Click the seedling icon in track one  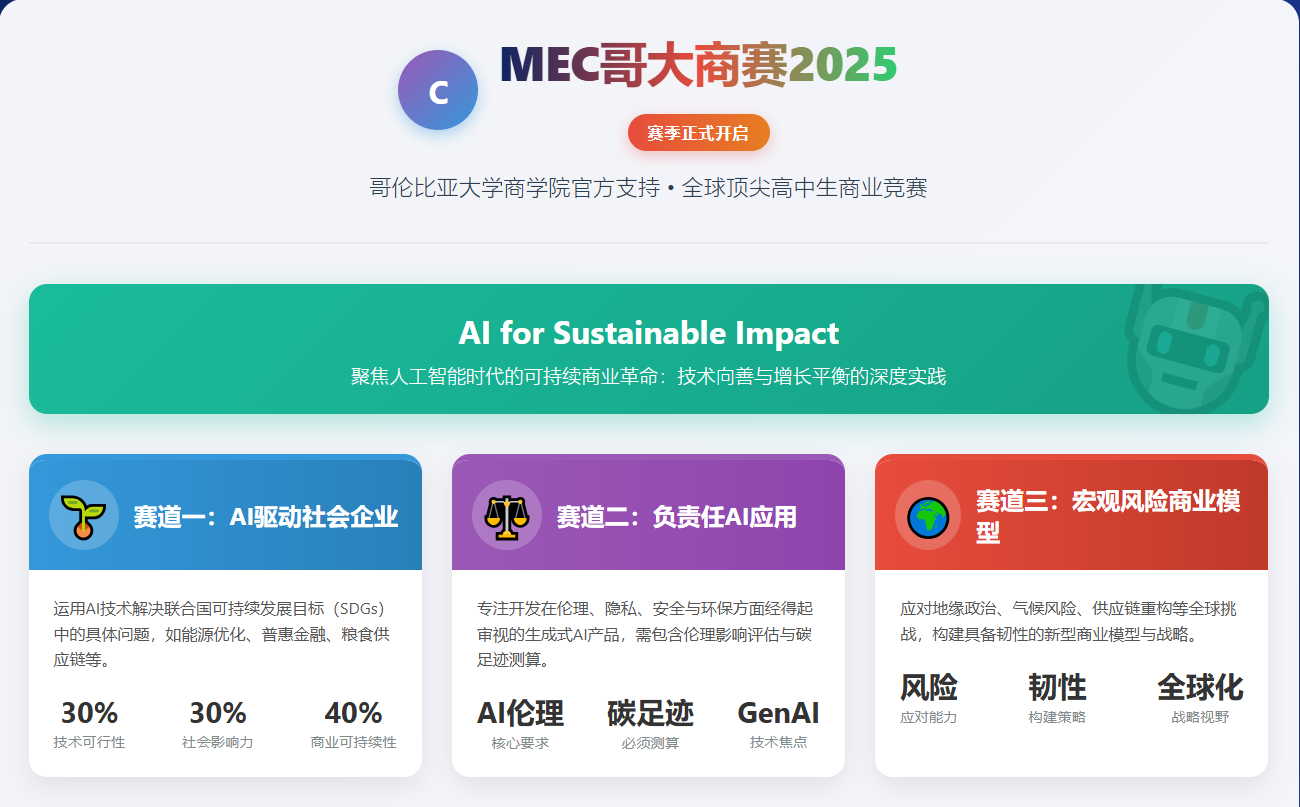tap(83, 515)
